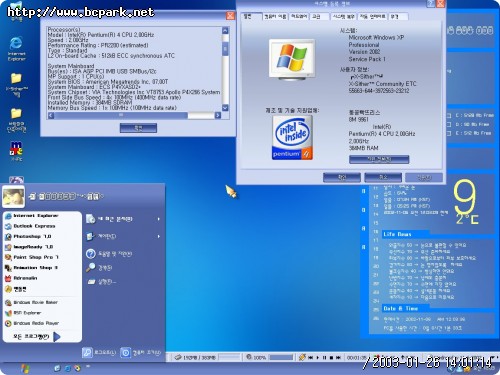Click play in taskbar player
The image size is (500, 375).
click(317, 357)
